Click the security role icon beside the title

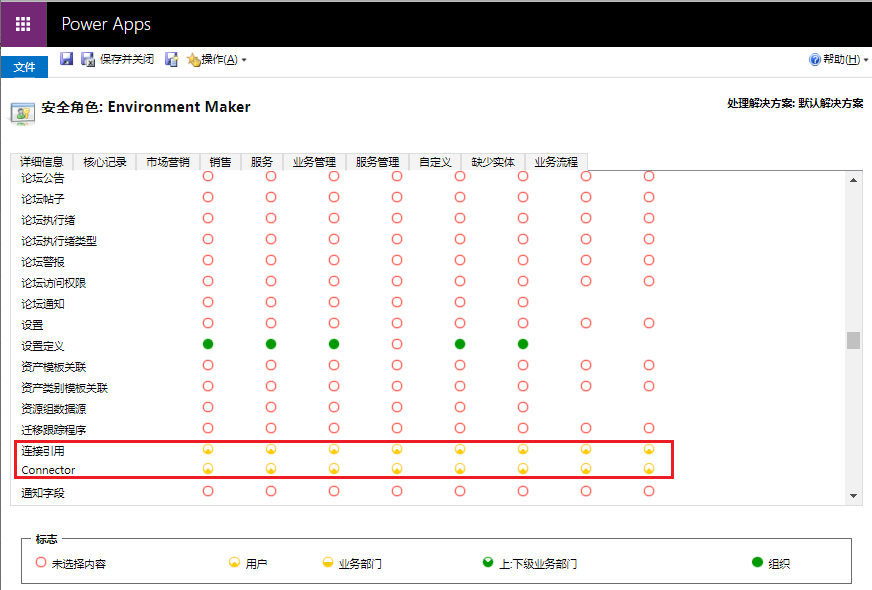click(23, 113)
